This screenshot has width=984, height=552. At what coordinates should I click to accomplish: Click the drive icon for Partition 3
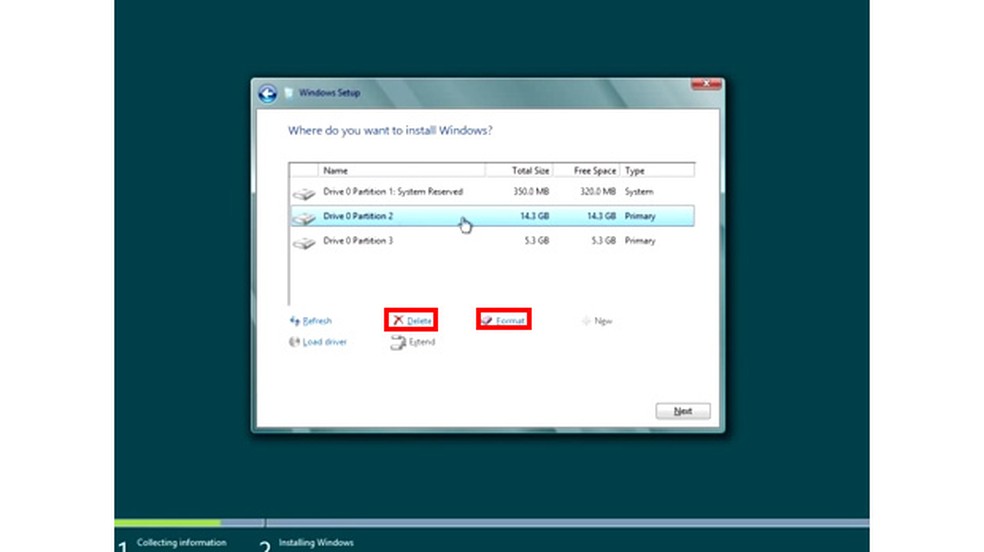coord(304,242)
